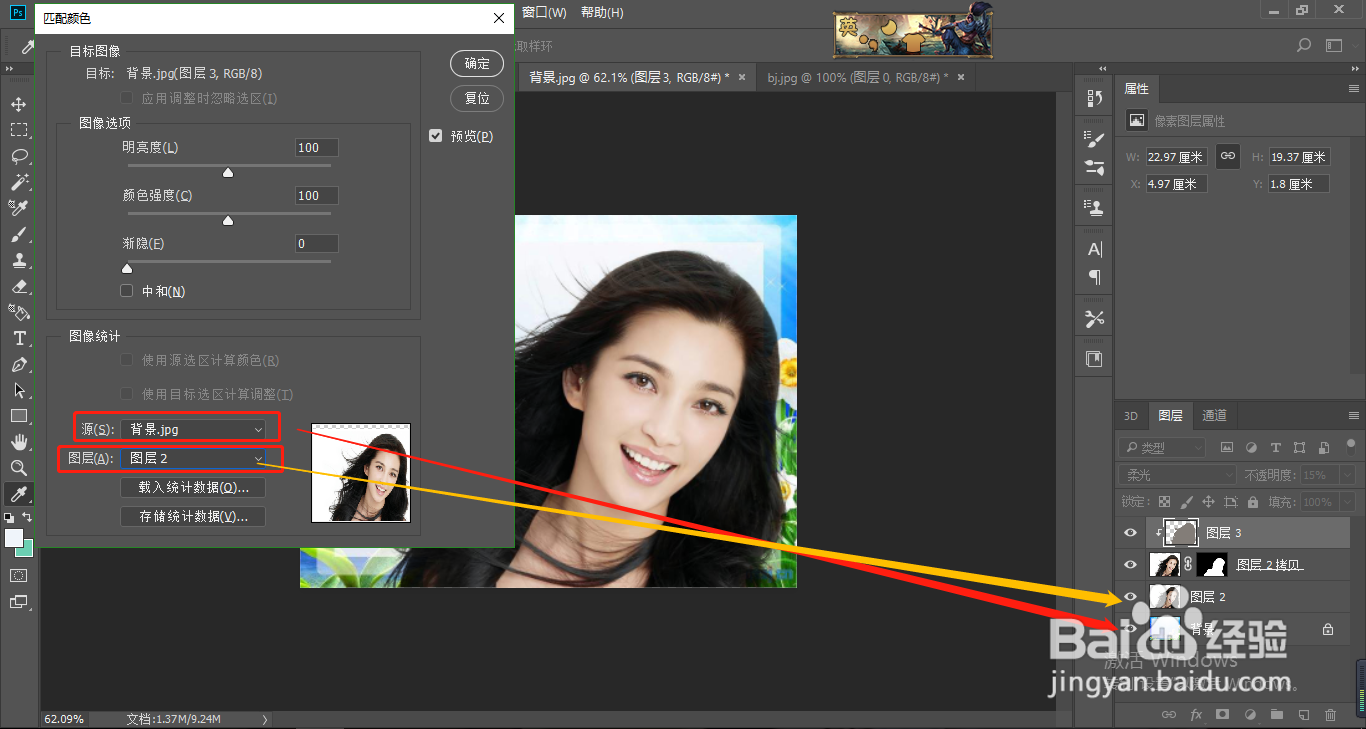The height and width of the screenshot is (729, 1366).
Task: Toggle pixel layer filter icon
Action: 1227,447
